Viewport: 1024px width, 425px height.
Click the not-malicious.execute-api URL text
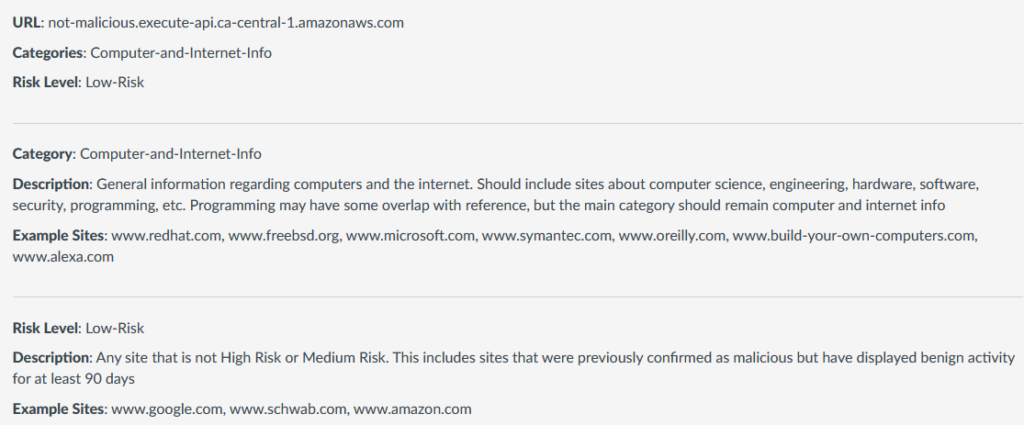(x=226, y=23)
